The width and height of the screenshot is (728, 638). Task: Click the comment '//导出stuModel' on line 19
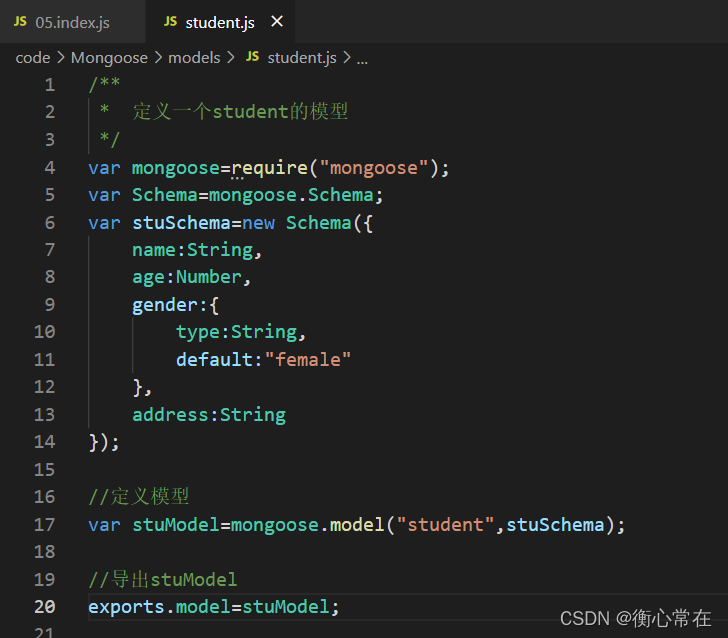(162, 579)
